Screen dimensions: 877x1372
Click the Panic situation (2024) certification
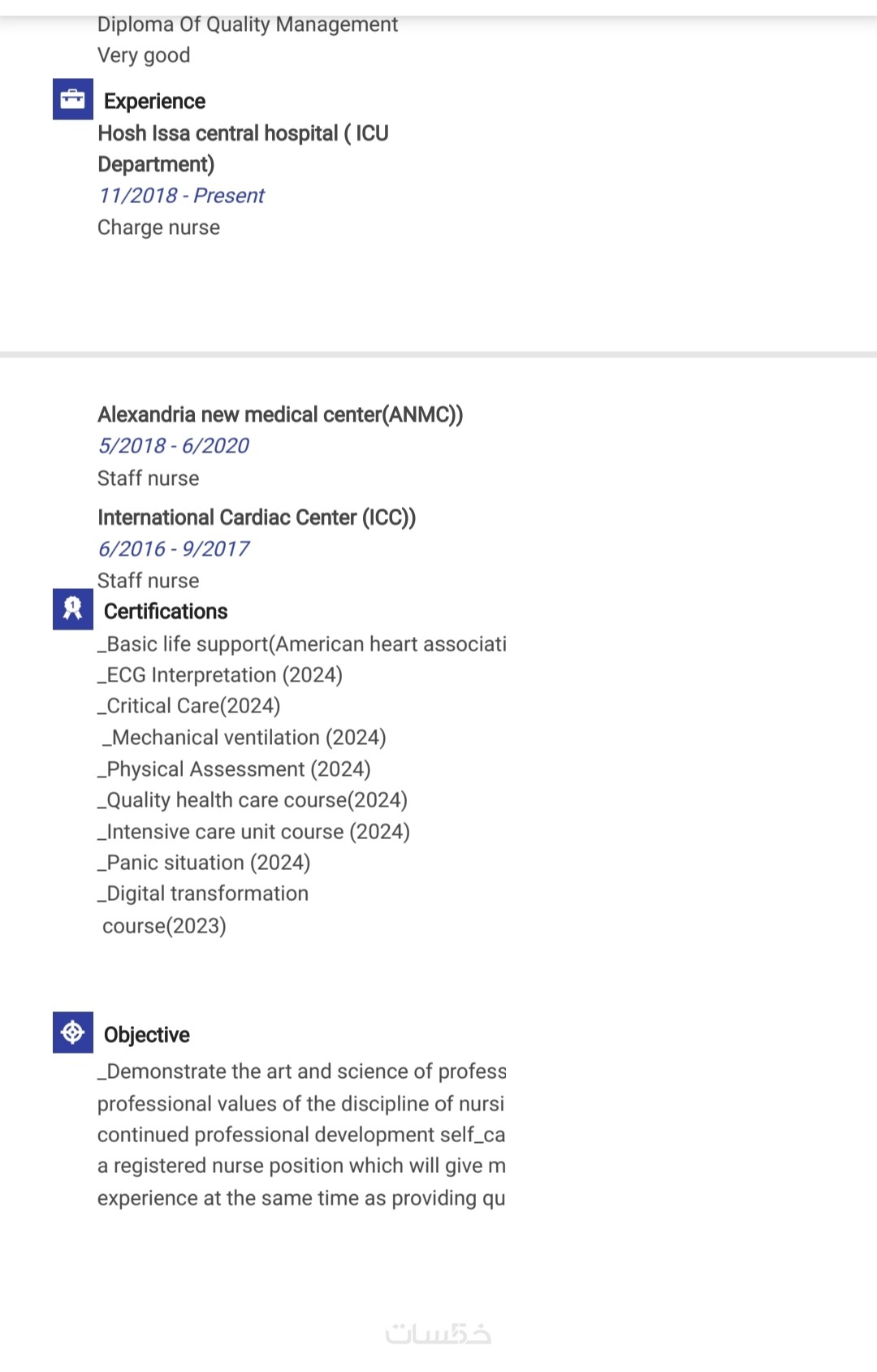click(204, 863)
